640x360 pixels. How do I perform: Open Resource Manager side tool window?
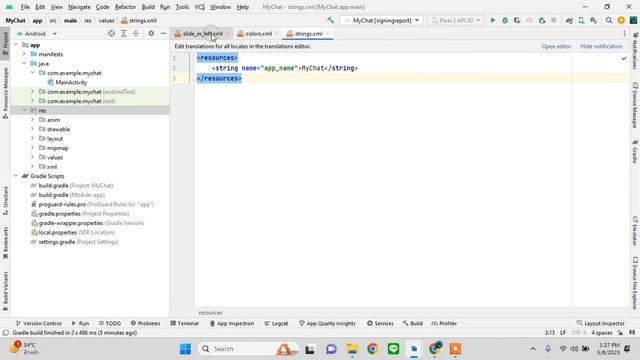5,93
